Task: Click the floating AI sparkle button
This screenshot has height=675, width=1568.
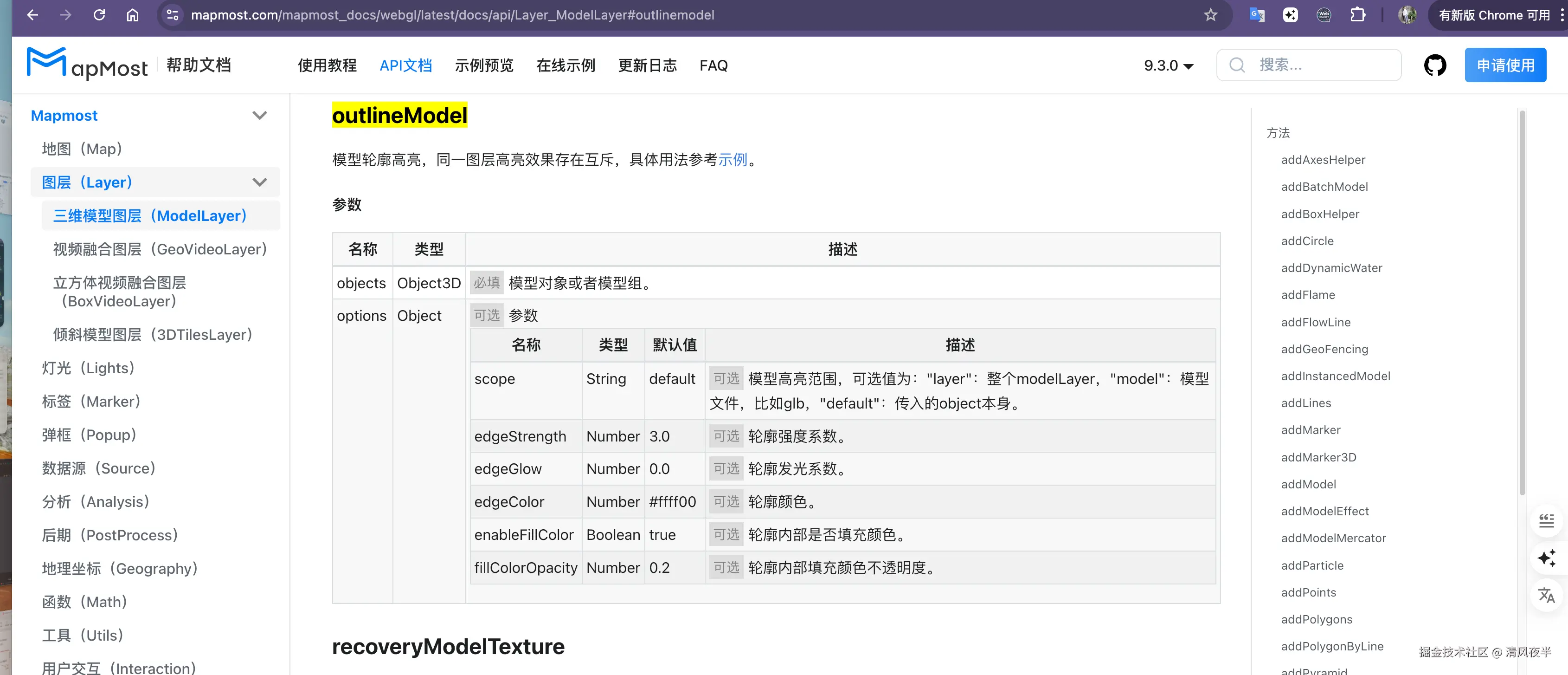Action: click(x=1546, y=558)
